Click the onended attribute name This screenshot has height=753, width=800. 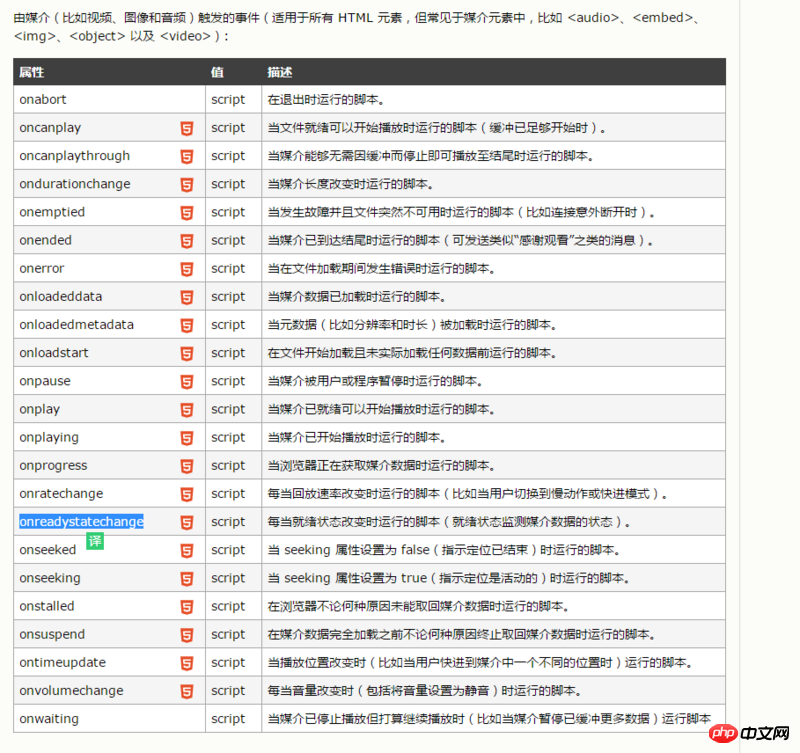pos(45,240)
